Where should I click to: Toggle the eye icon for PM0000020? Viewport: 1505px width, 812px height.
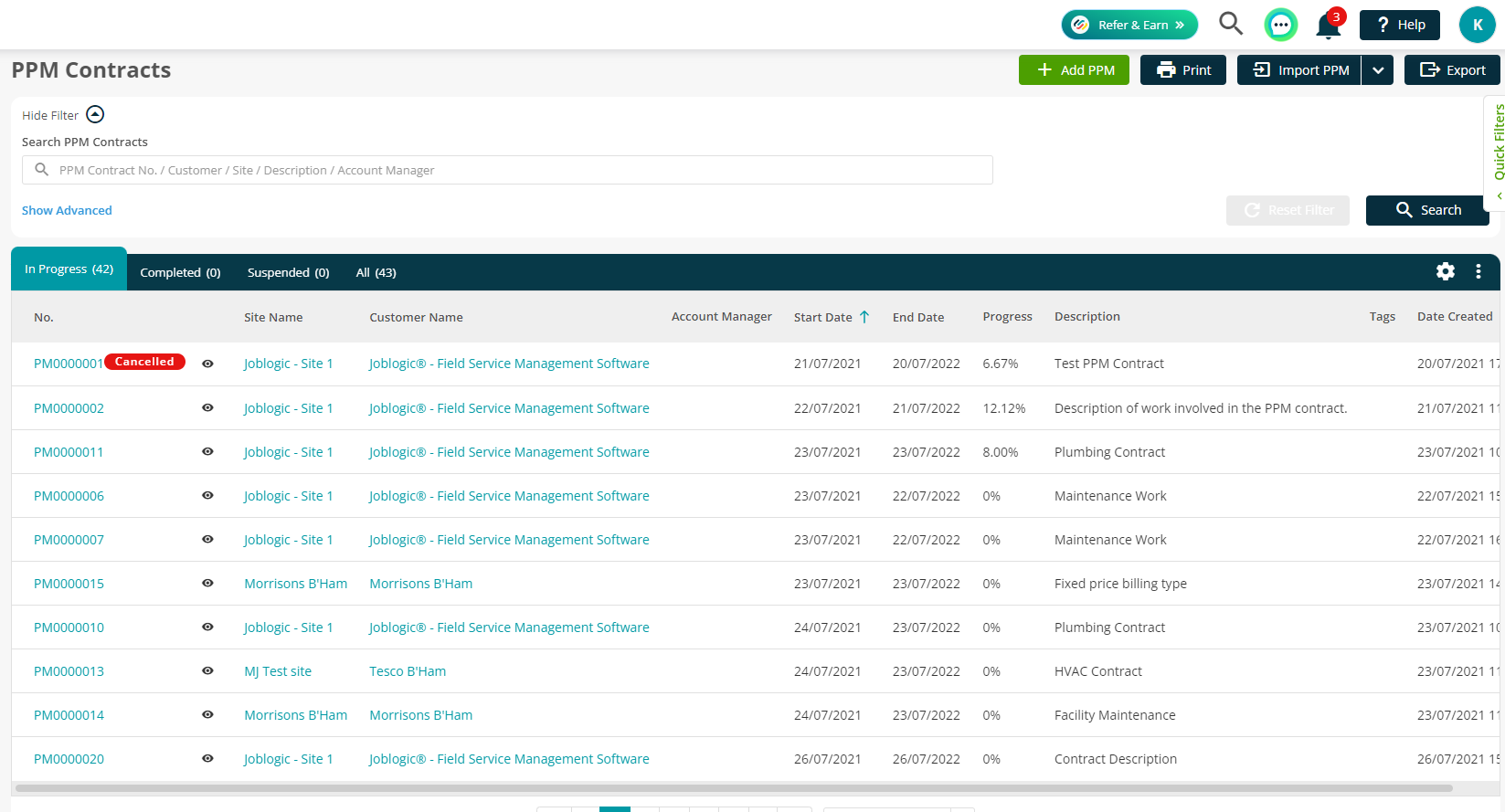207,758
